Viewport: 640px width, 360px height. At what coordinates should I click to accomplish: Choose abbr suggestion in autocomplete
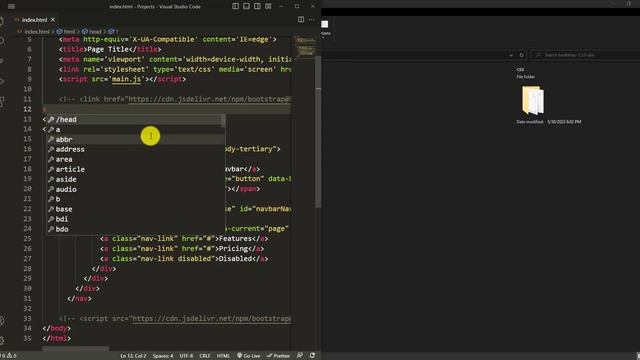point(135,140)
